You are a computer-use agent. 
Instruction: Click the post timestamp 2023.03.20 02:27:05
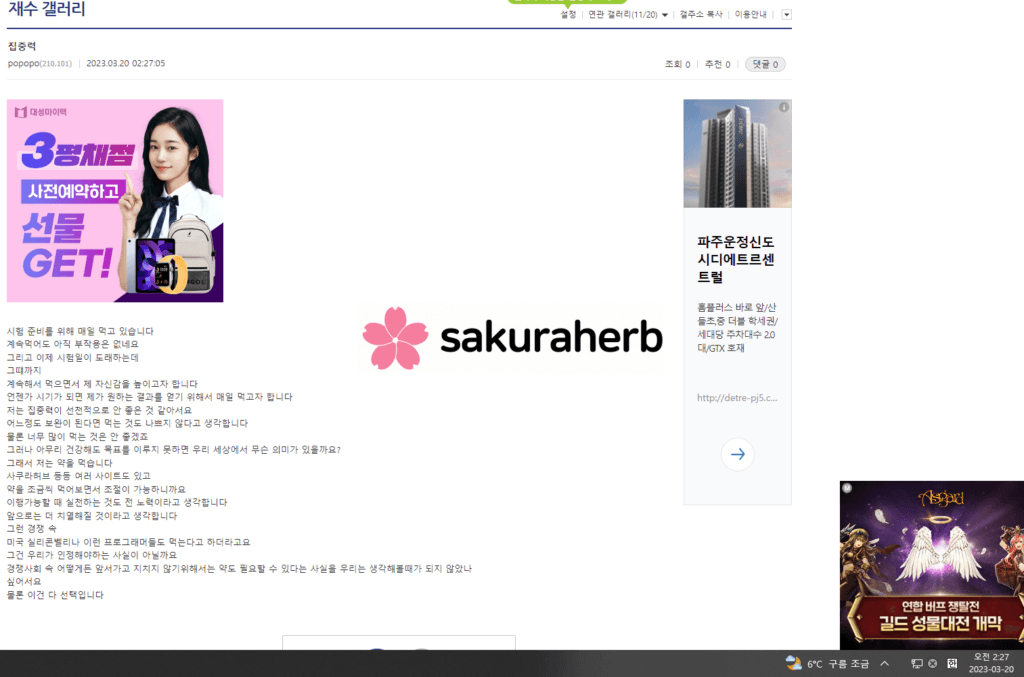(x=126, y=63)
